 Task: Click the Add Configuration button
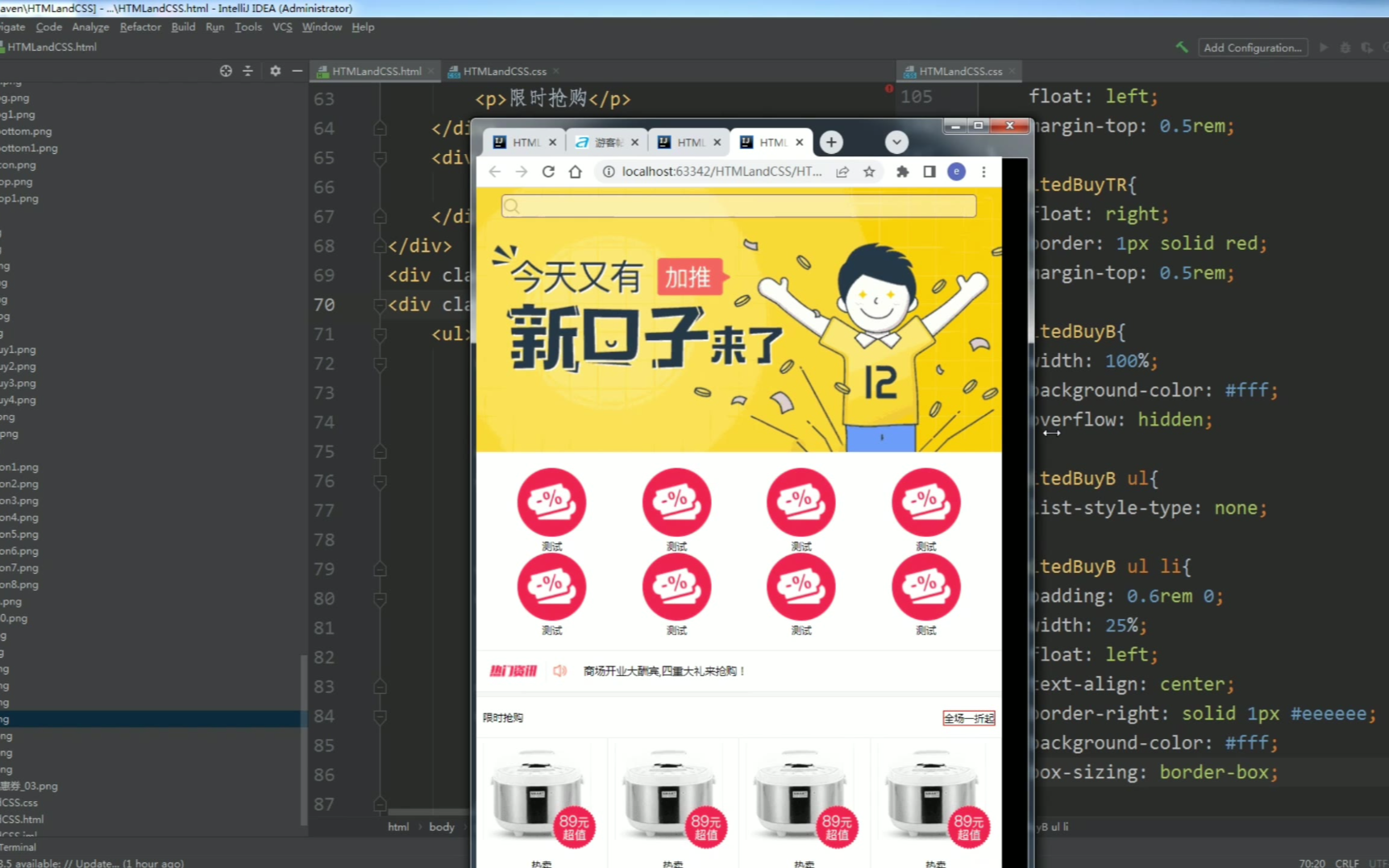(1252, 48)
